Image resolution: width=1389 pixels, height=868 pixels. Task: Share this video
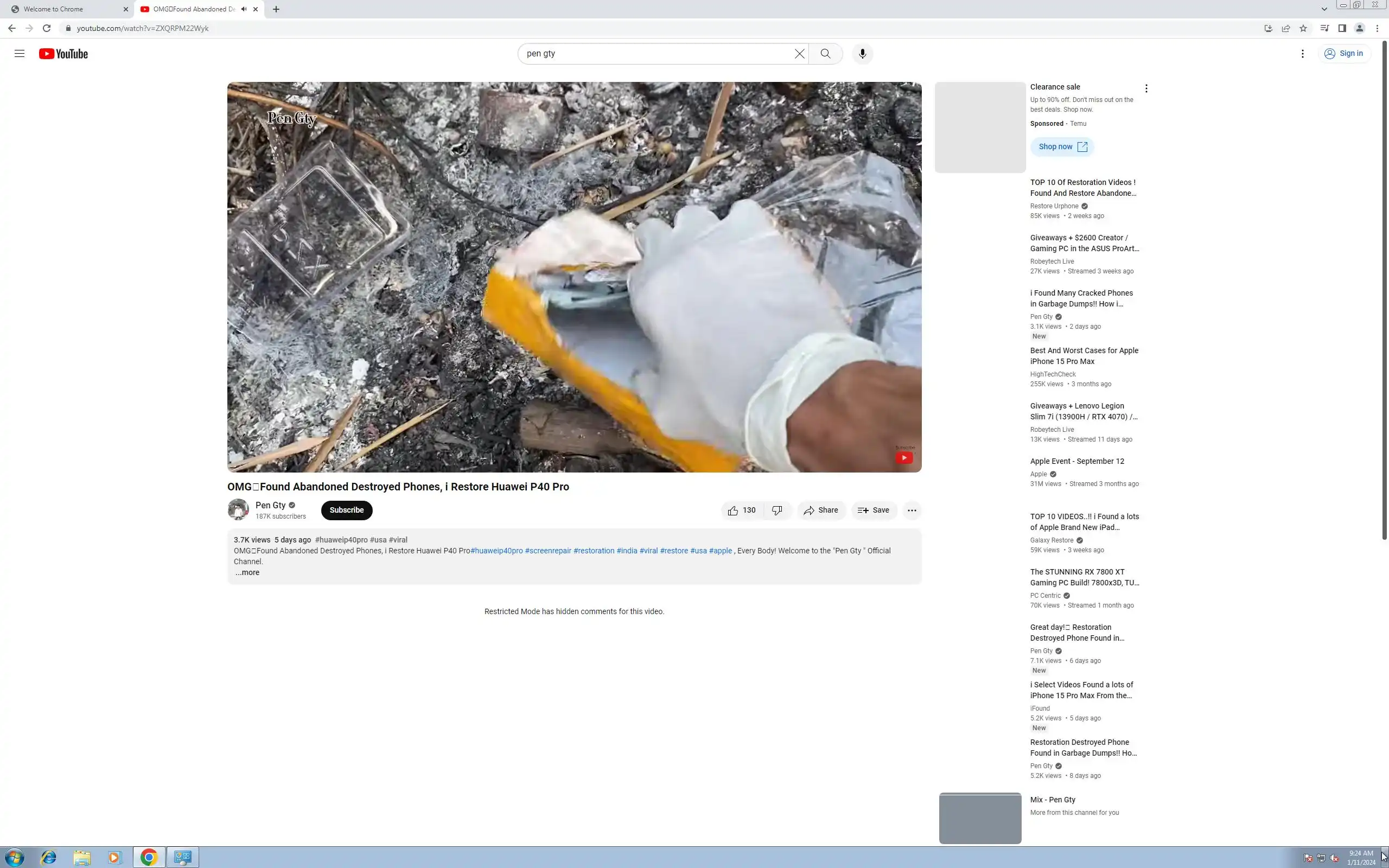[820, 510]
